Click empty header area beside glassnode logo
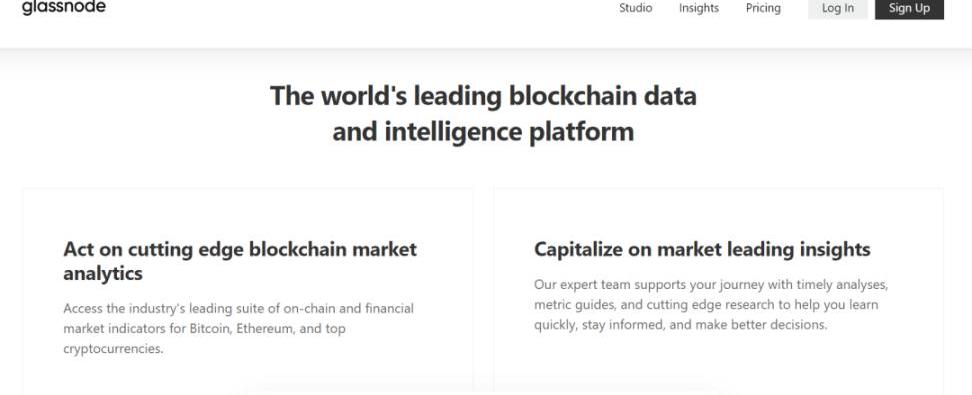972x395 pixels. [360, 9]
